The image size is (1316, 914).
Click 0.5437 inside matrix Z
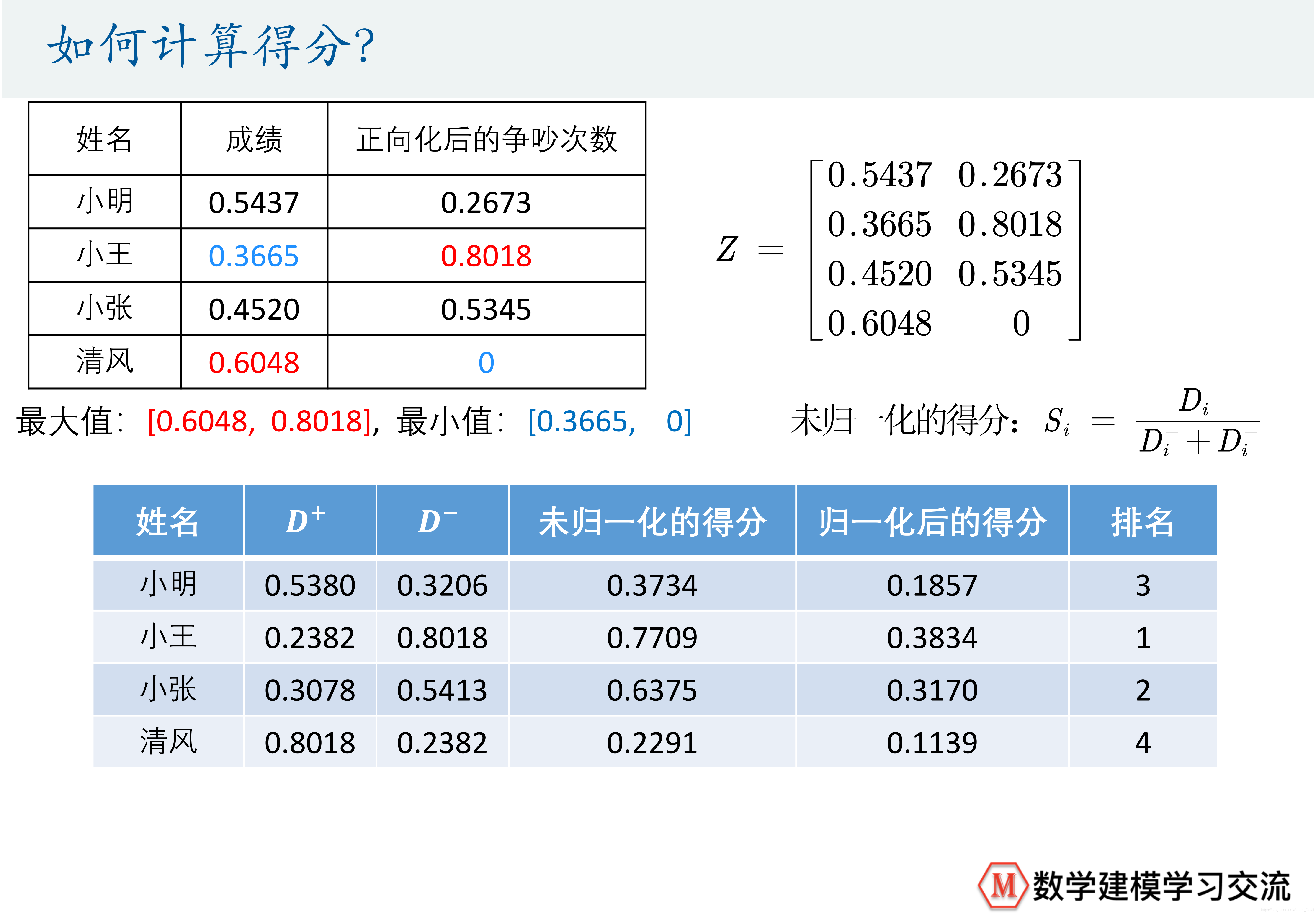[x=880, y=175]
